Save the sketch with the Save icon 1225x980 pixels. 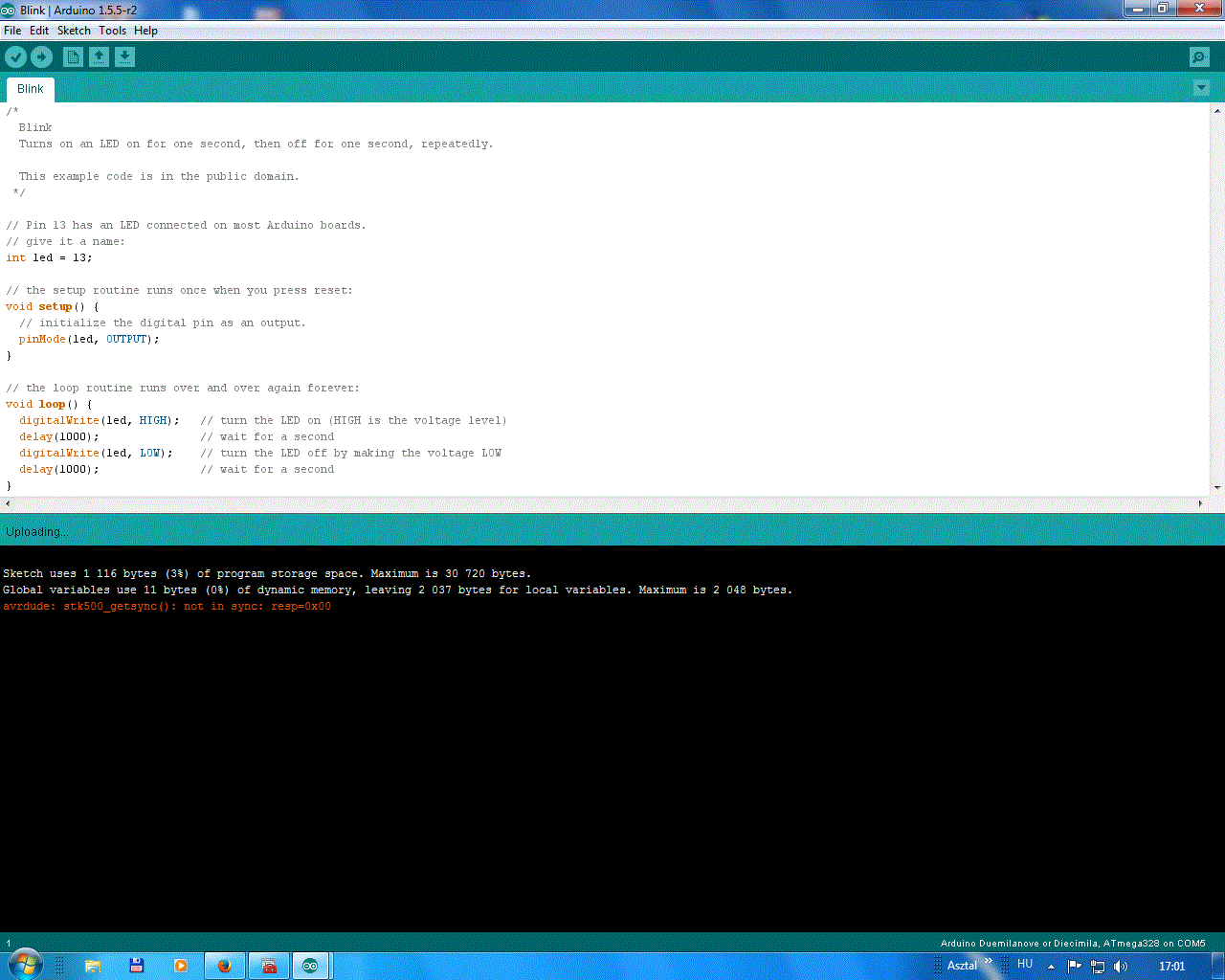tap(124, 57)
